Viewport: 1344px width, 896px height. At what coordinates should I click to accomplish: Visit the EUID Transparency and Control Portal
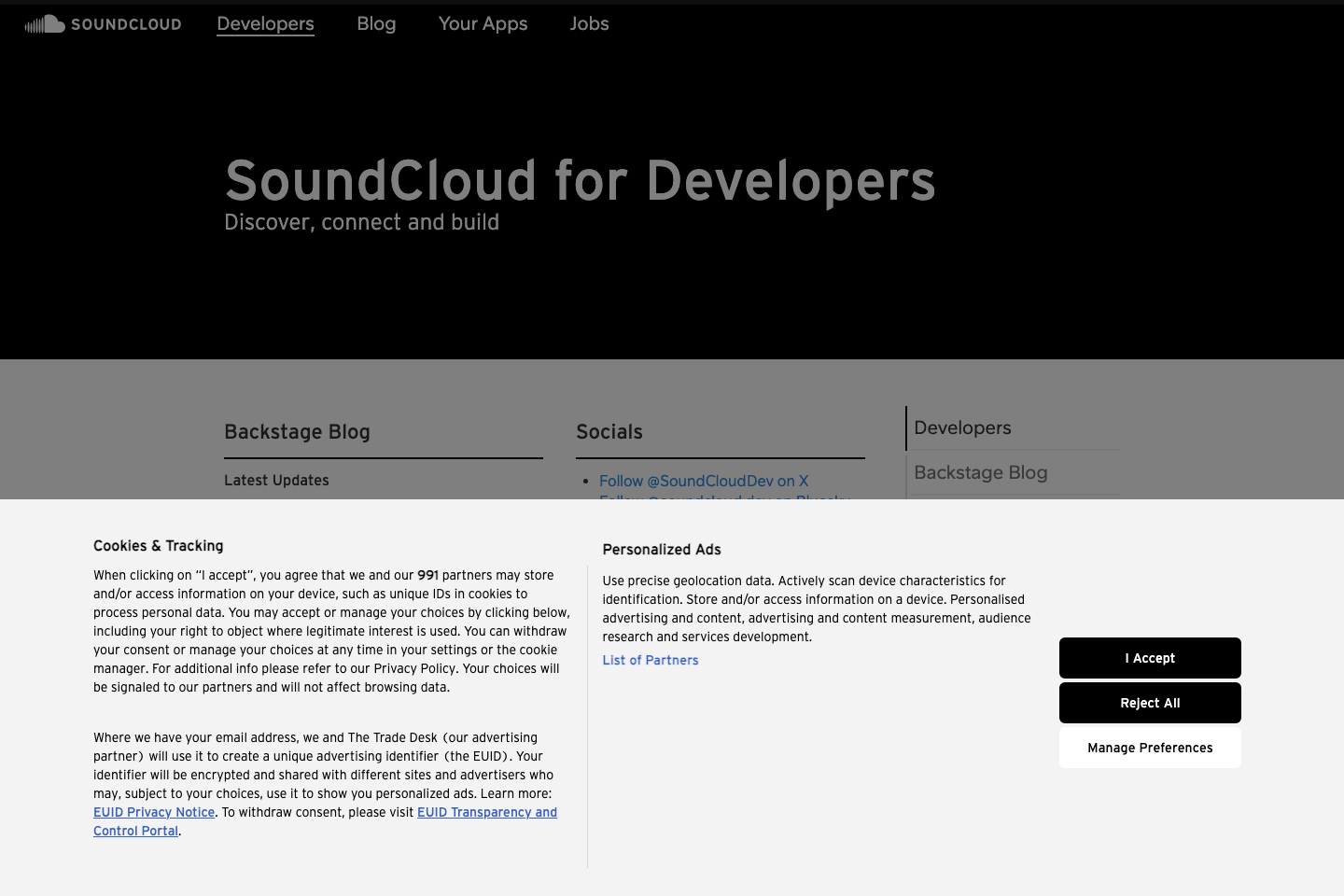[x=487, y=812]
